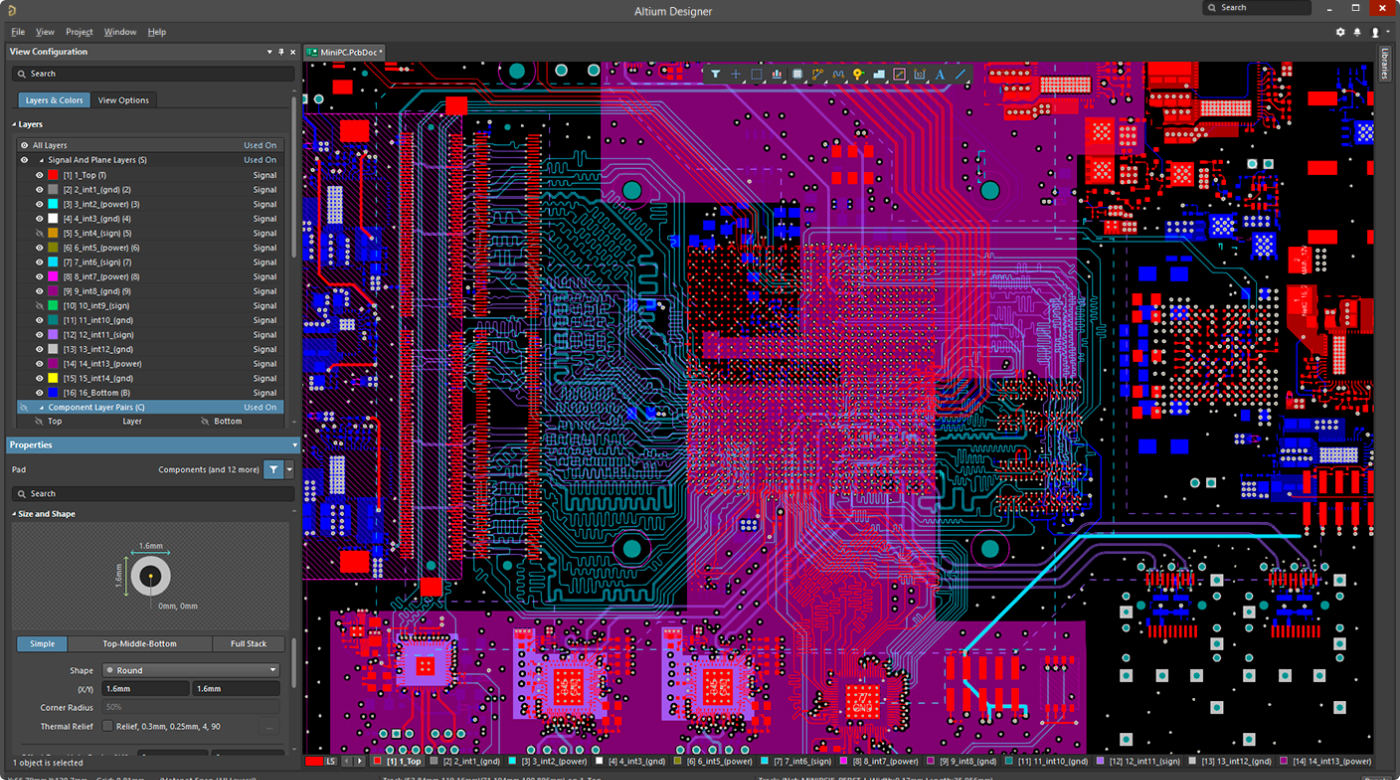The width and height of the screenshot is (1400, 780).
Task: Collapse the Layers section
Action: 14,125
